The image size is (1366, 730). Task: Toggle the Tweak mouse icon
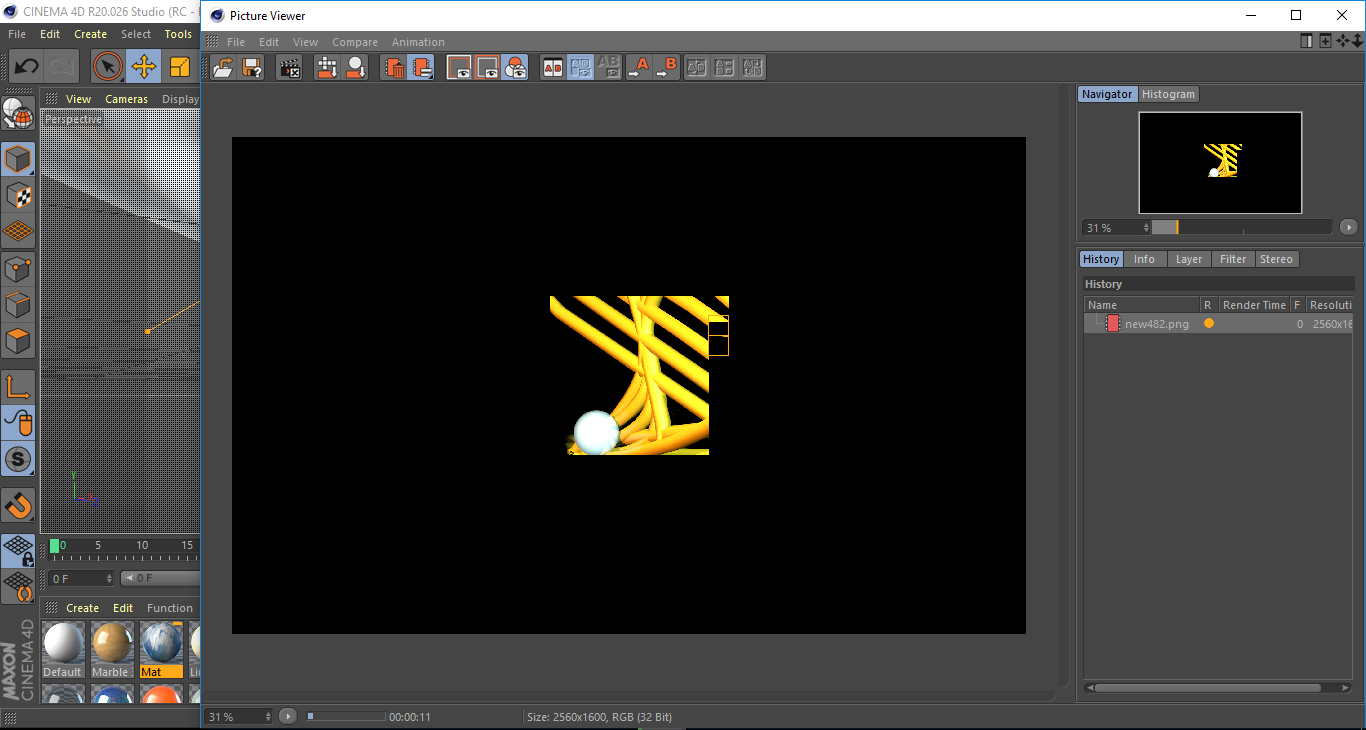18,423
